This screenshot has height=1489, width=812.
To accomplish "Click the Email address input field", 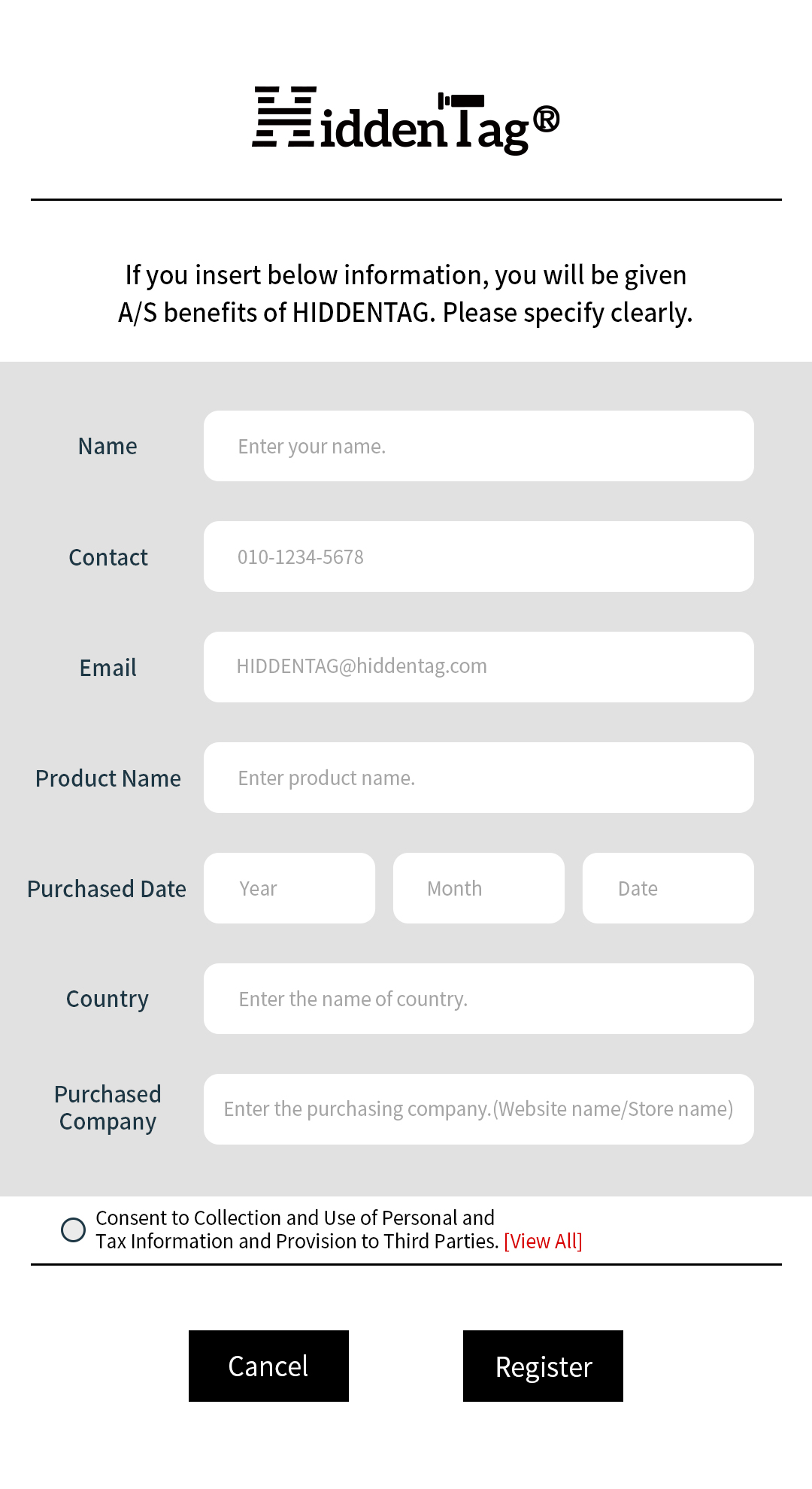I will tap(479, 667).
